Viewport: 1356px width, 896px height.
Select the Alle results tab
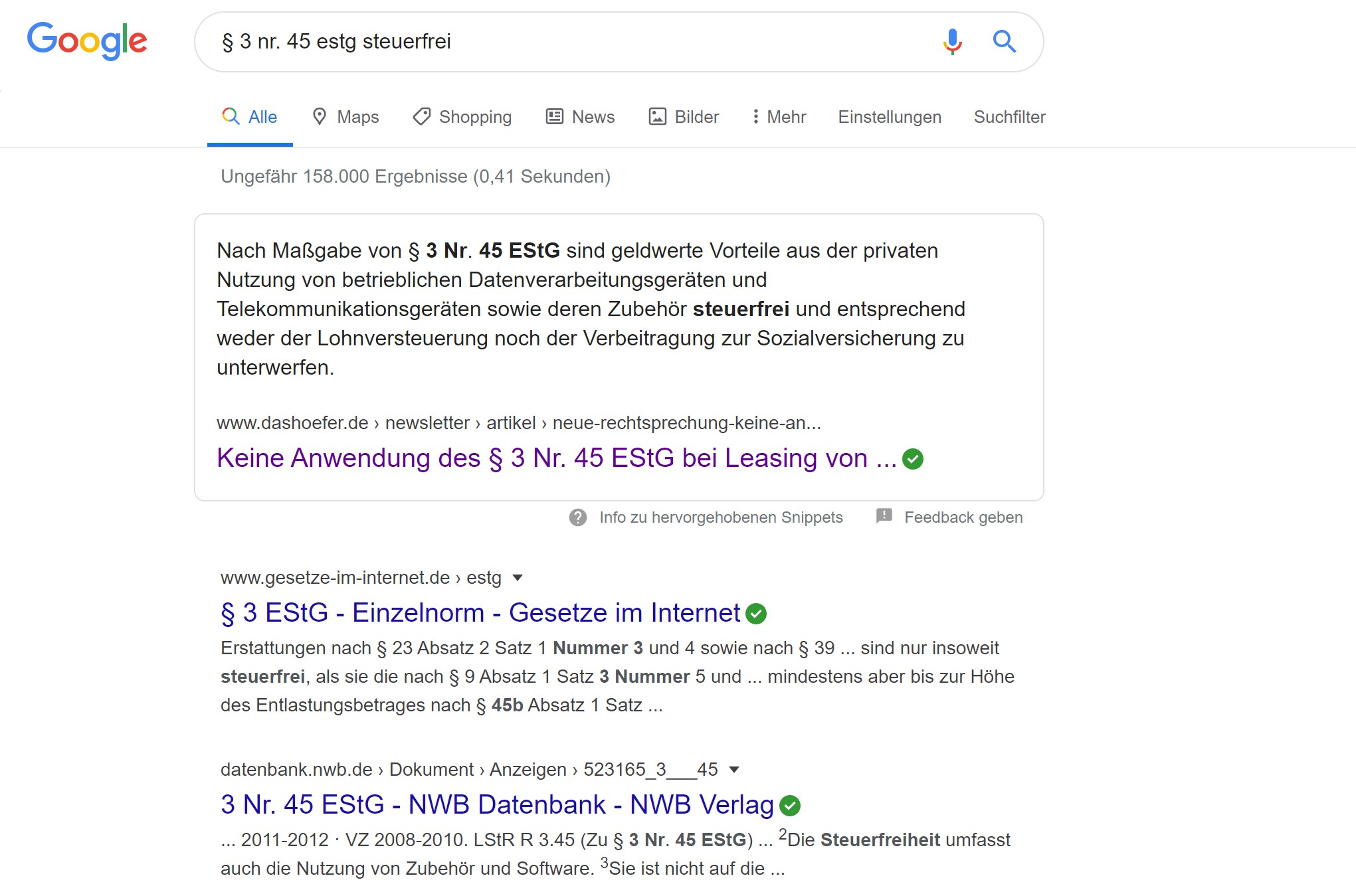click(250, 117)
